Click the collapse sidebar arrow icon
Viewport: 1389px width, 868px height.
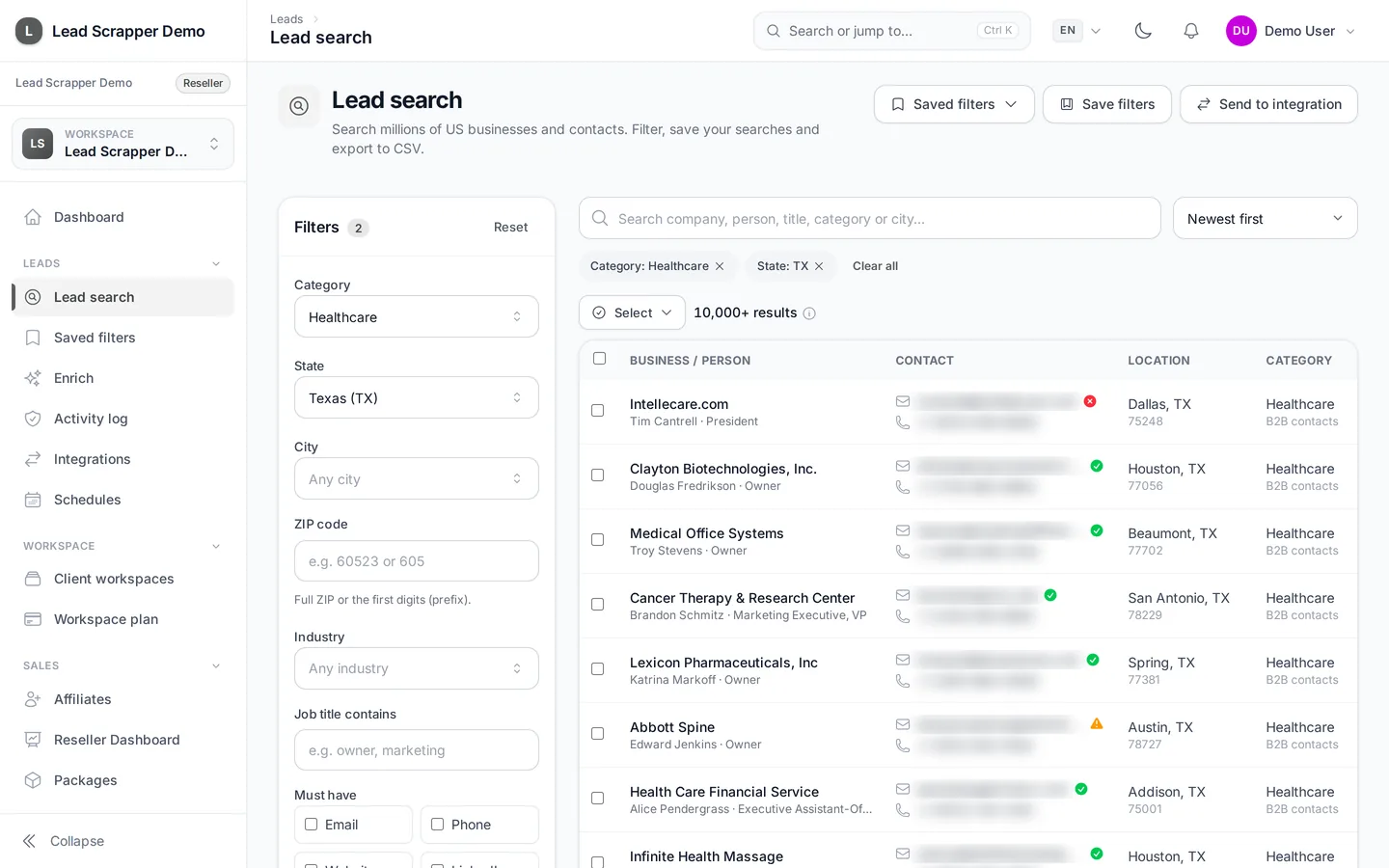30,841
